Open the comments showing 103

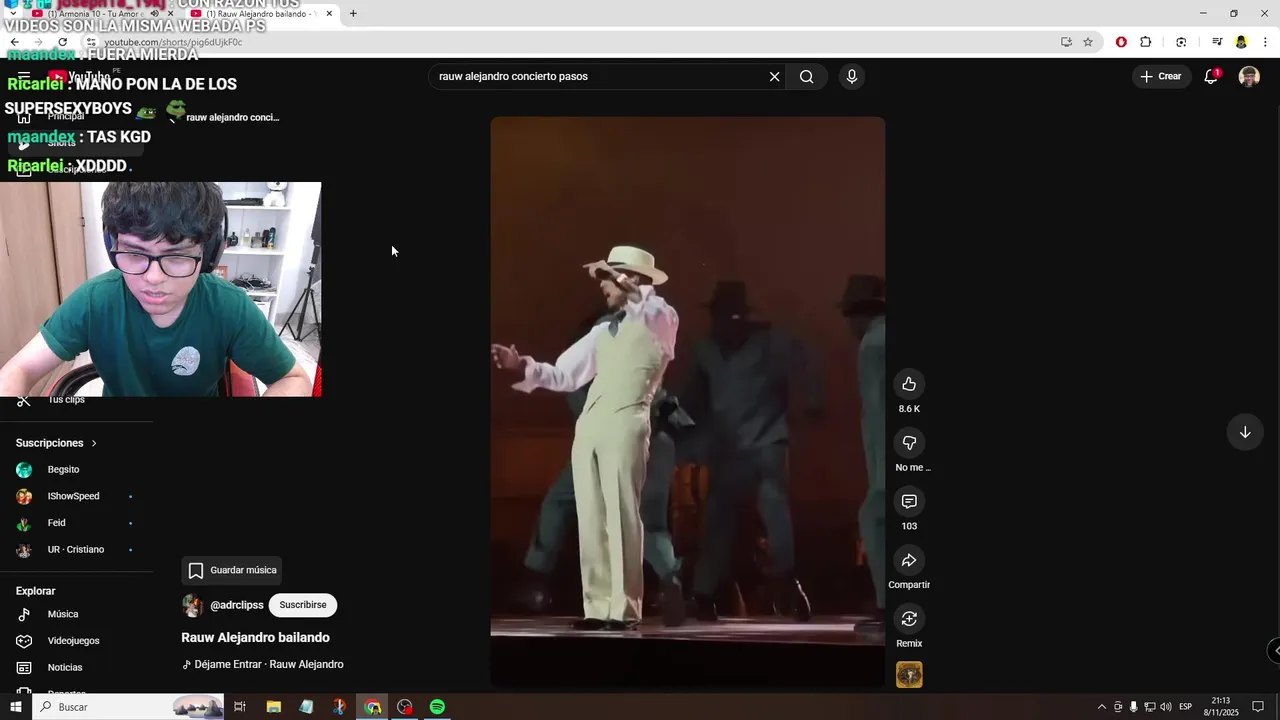(x=909, y=501)
